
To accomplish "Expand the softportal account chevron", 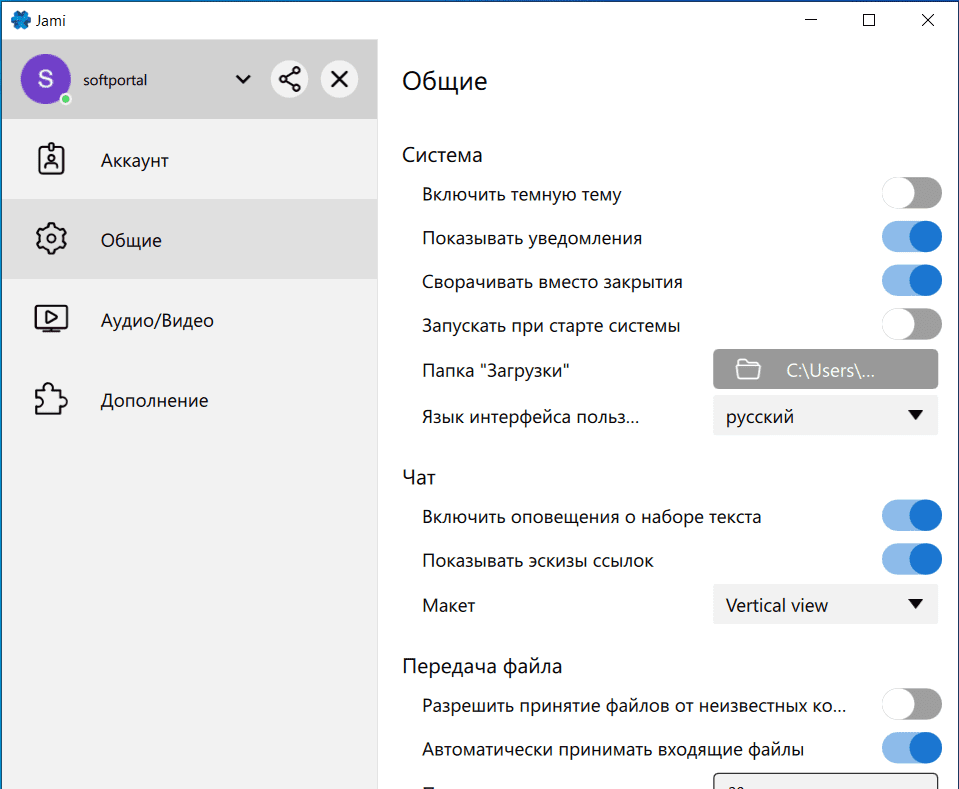I will [x=243, y=80].
